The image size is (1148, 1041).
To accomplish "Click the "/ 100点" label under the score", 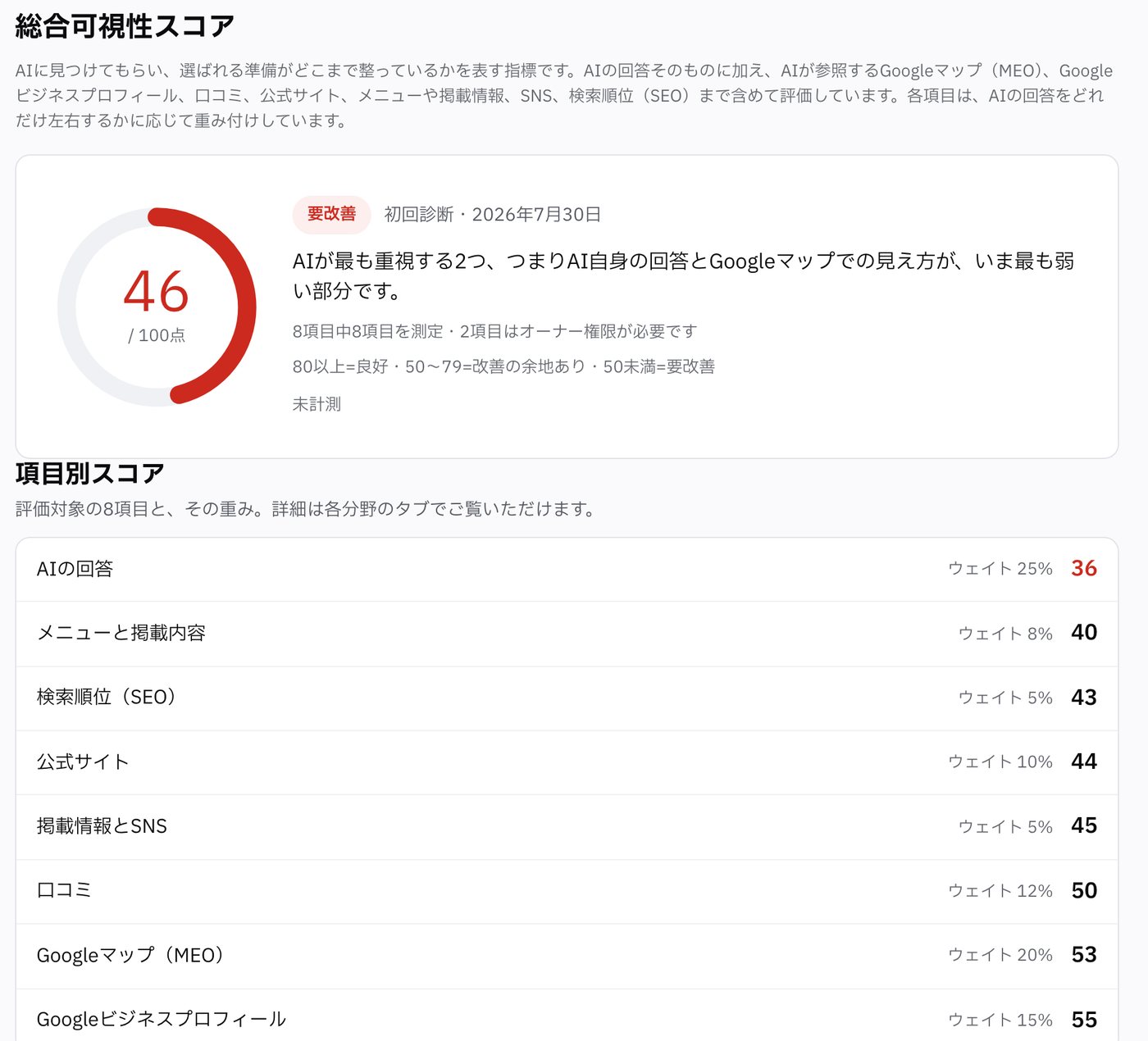I will 157,335.
